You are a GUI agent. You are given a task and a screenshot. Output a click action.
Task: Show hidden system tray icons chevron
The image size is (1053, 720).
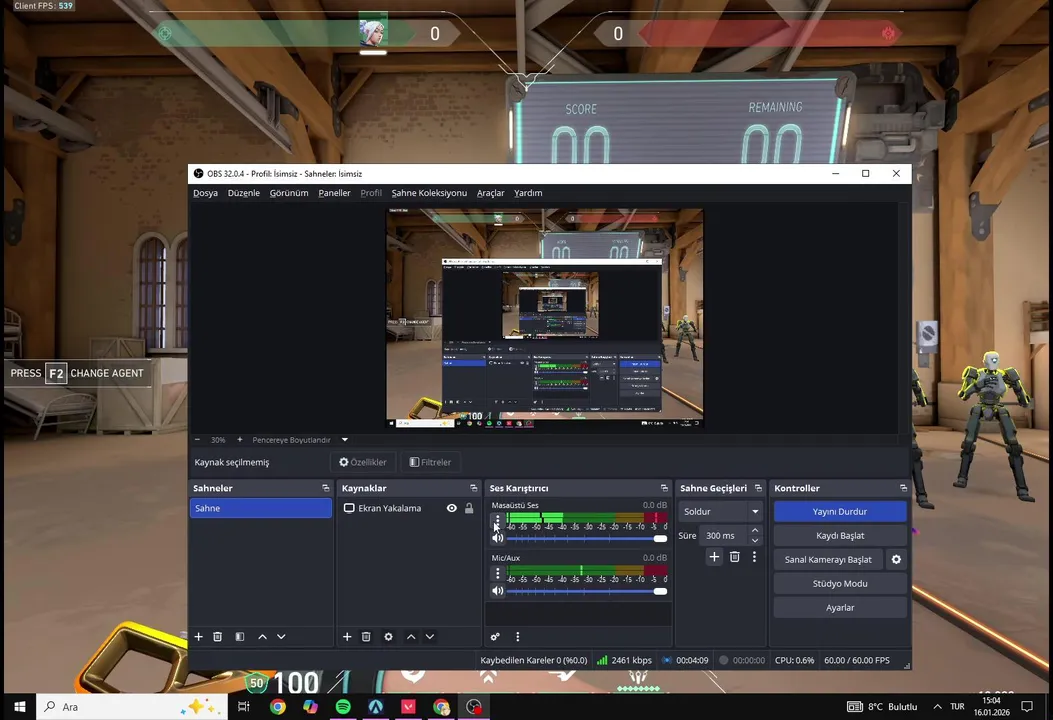click(937, 707)
